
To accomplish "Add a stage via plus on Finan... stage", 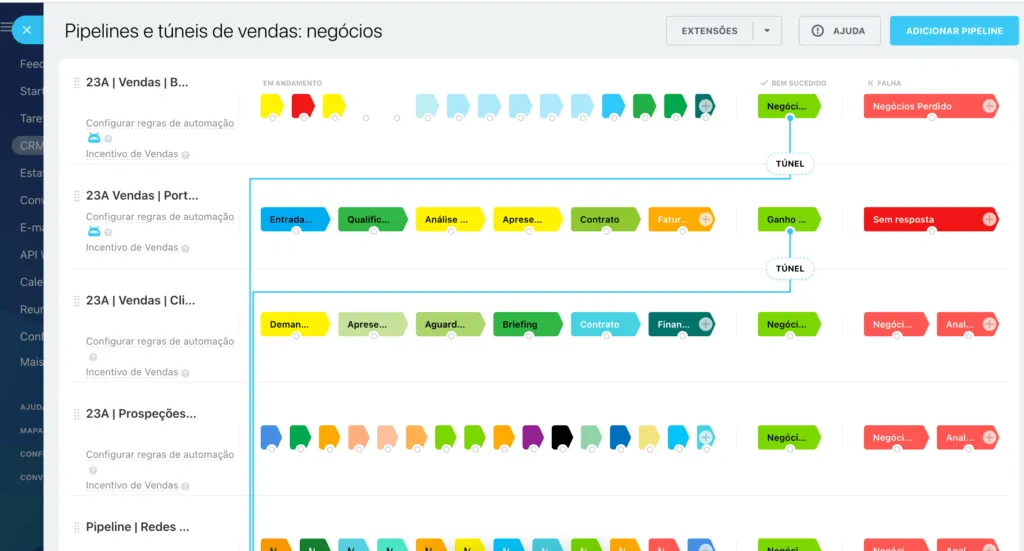I will click(x=705, y=324).
